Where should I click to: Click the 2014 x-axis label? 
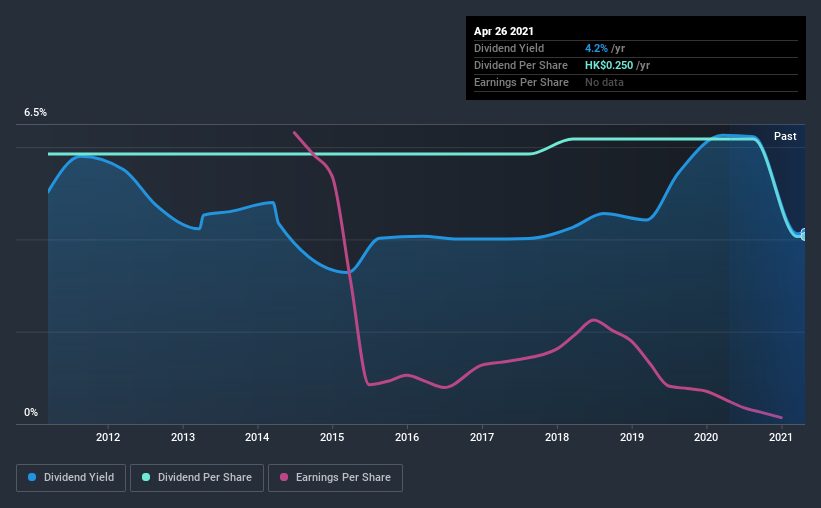257,437
